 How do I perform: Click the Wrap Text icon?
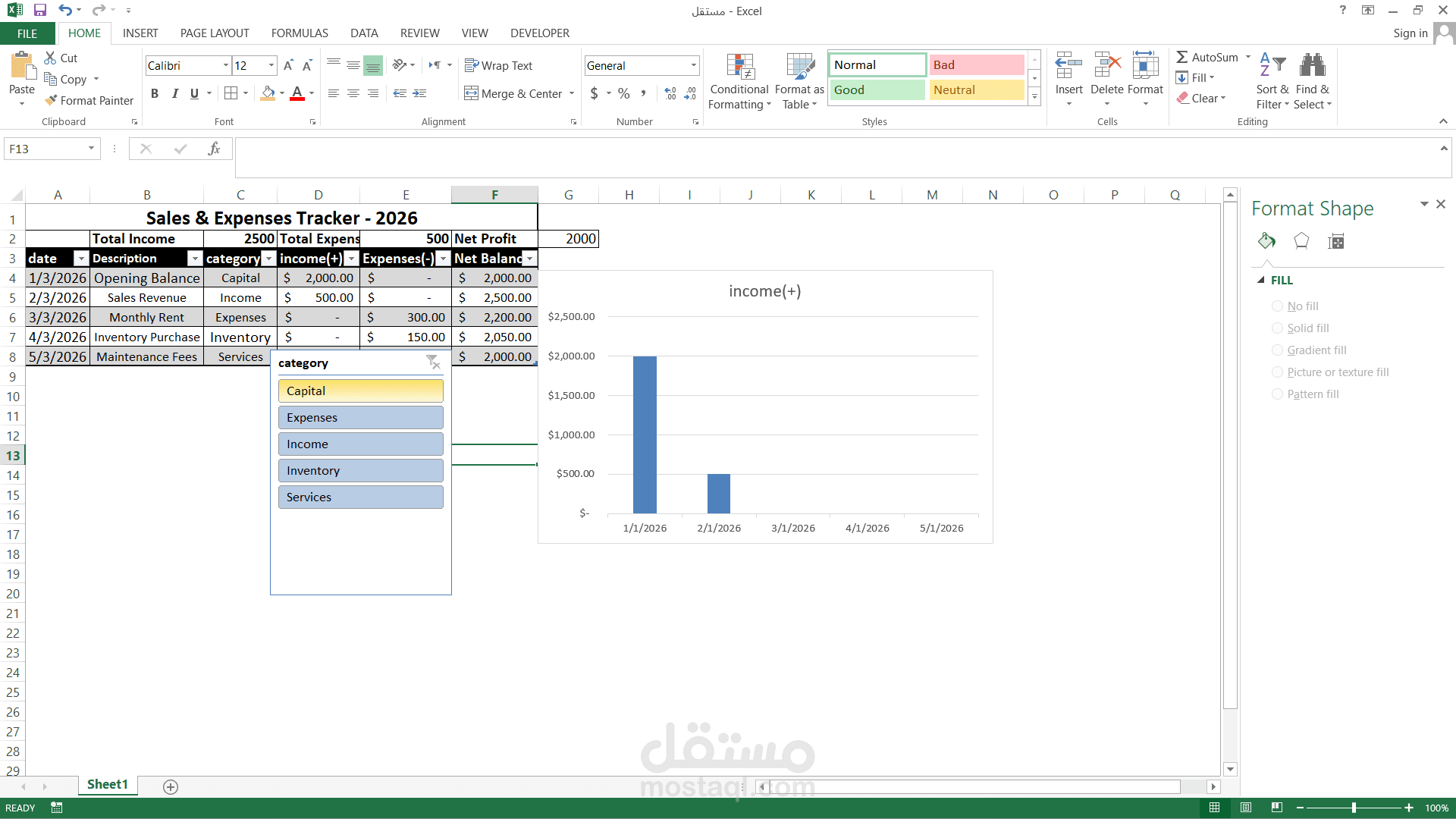tap(472, 65)
